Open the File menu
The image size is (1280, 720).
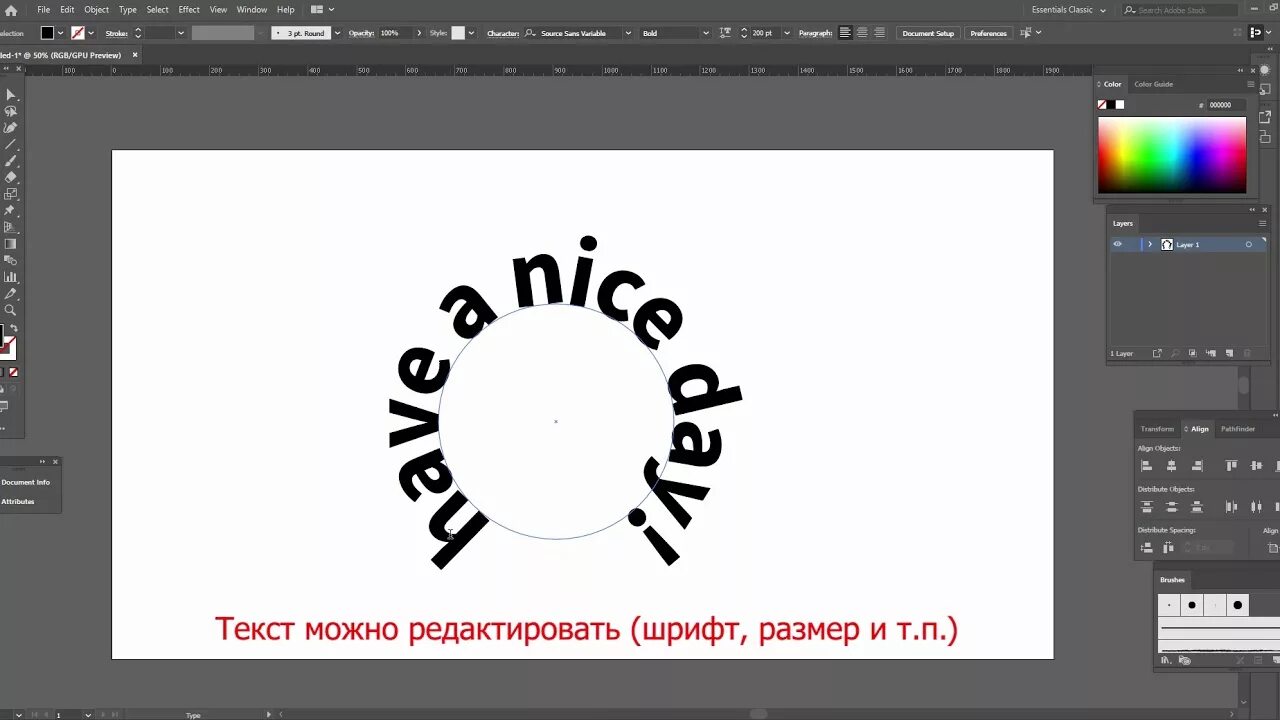tap(43, 10)
